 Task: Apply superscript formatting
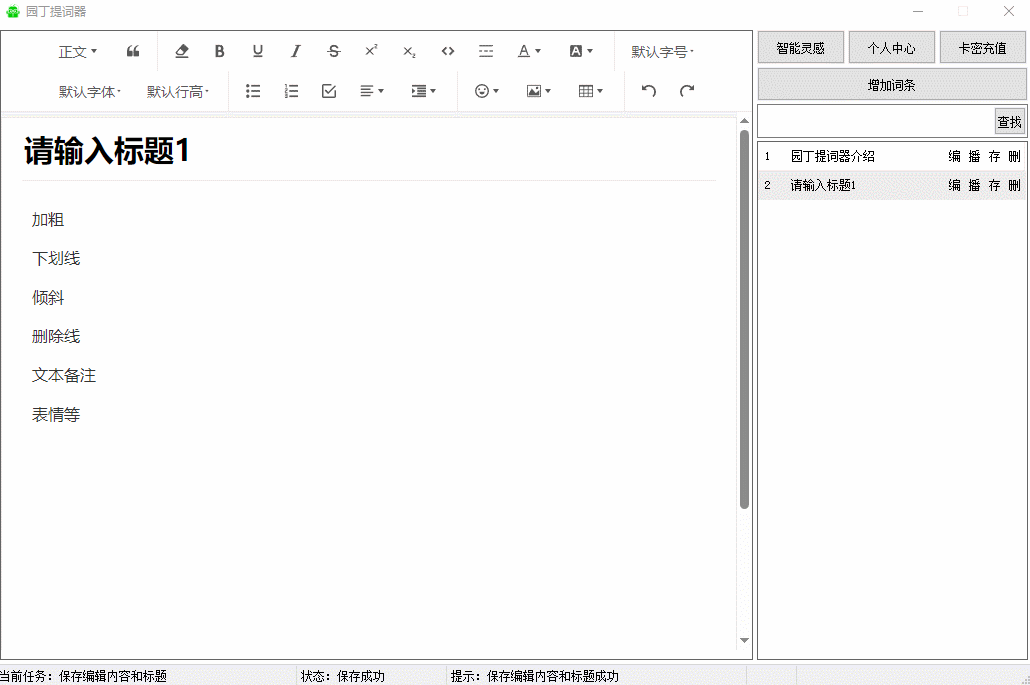(371, 52)
